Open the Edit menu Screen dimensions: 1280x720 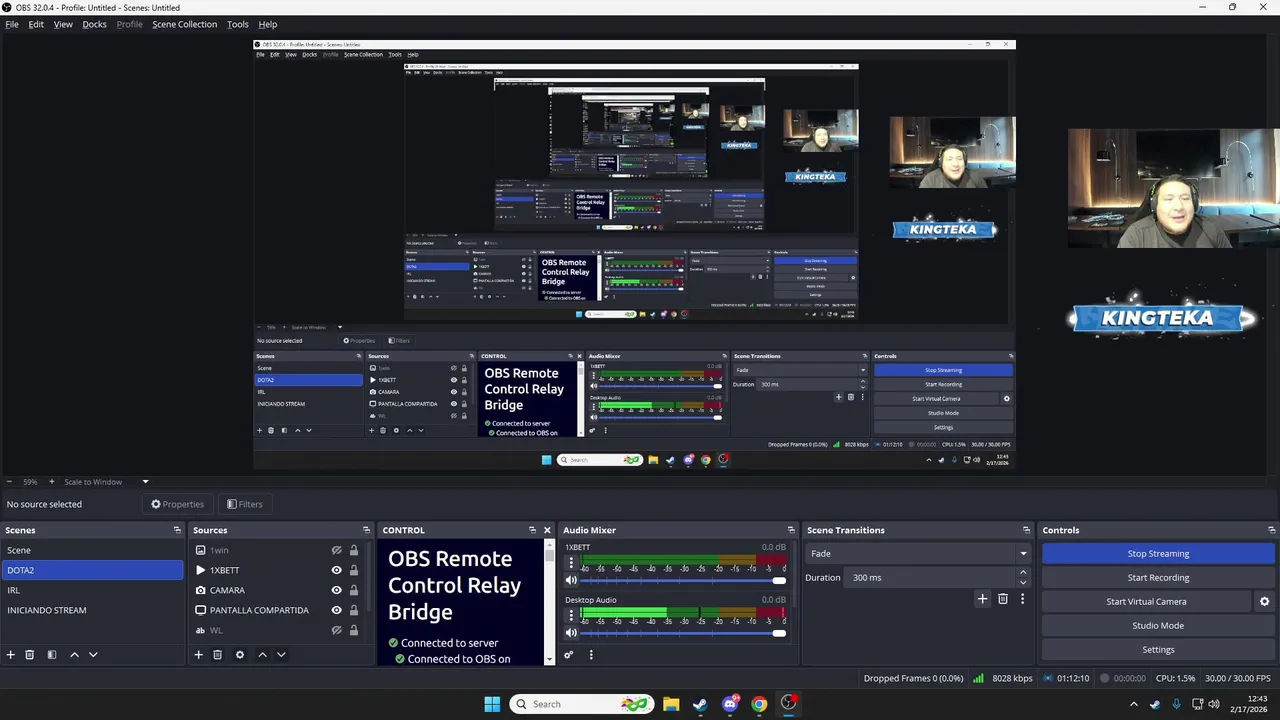tap(36, 24)
